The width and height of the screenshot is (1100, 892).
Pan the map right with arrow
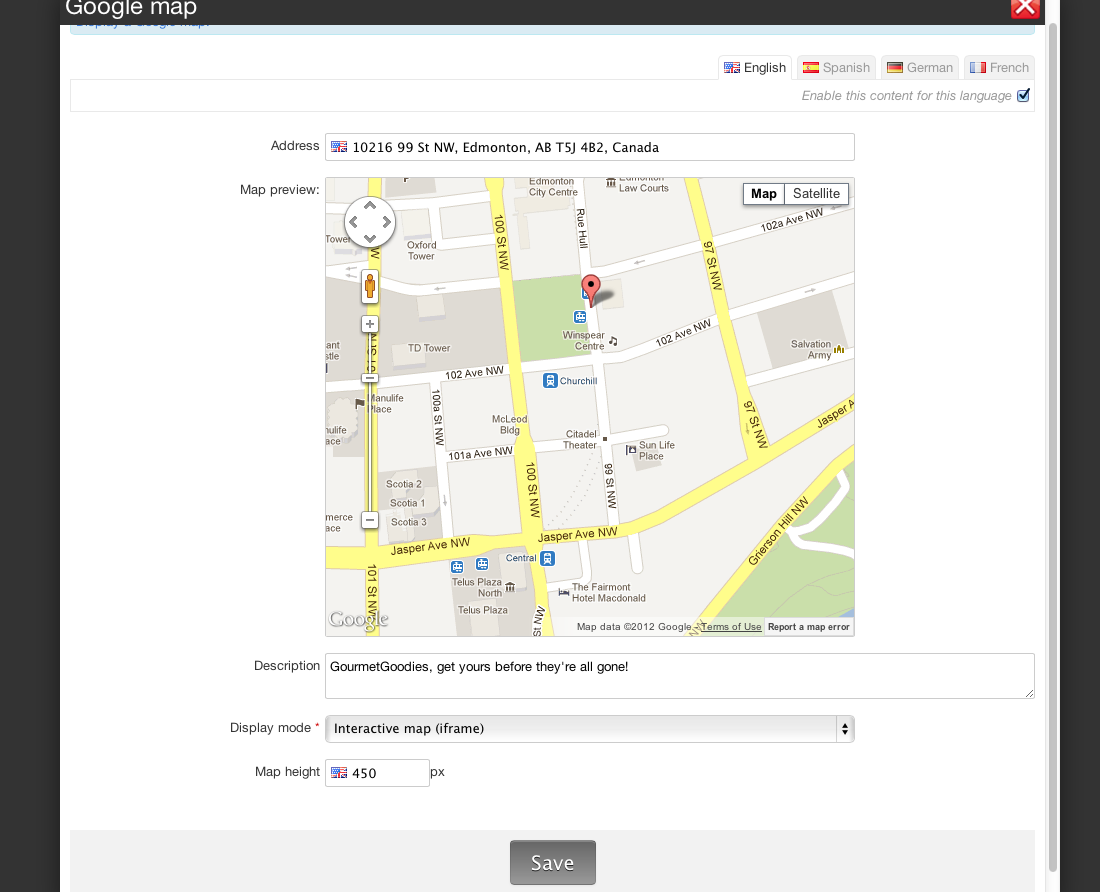[x=386, y=222]
